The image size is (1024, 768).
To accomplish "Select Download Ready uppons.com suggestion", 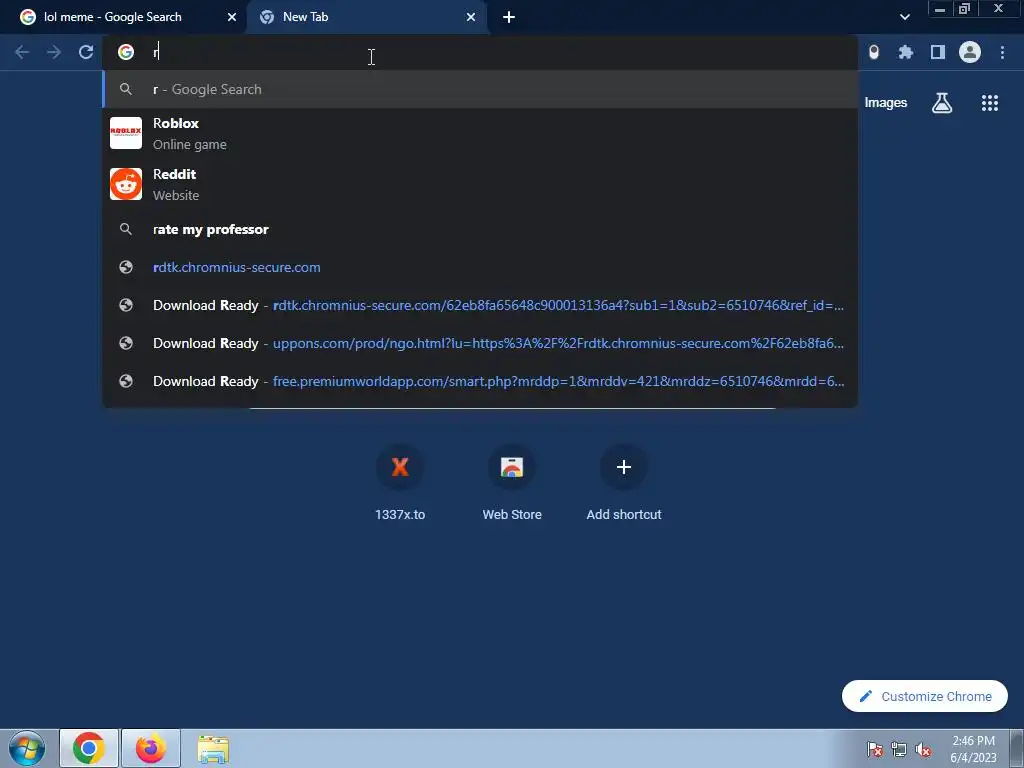I will [x=480, y=343].
